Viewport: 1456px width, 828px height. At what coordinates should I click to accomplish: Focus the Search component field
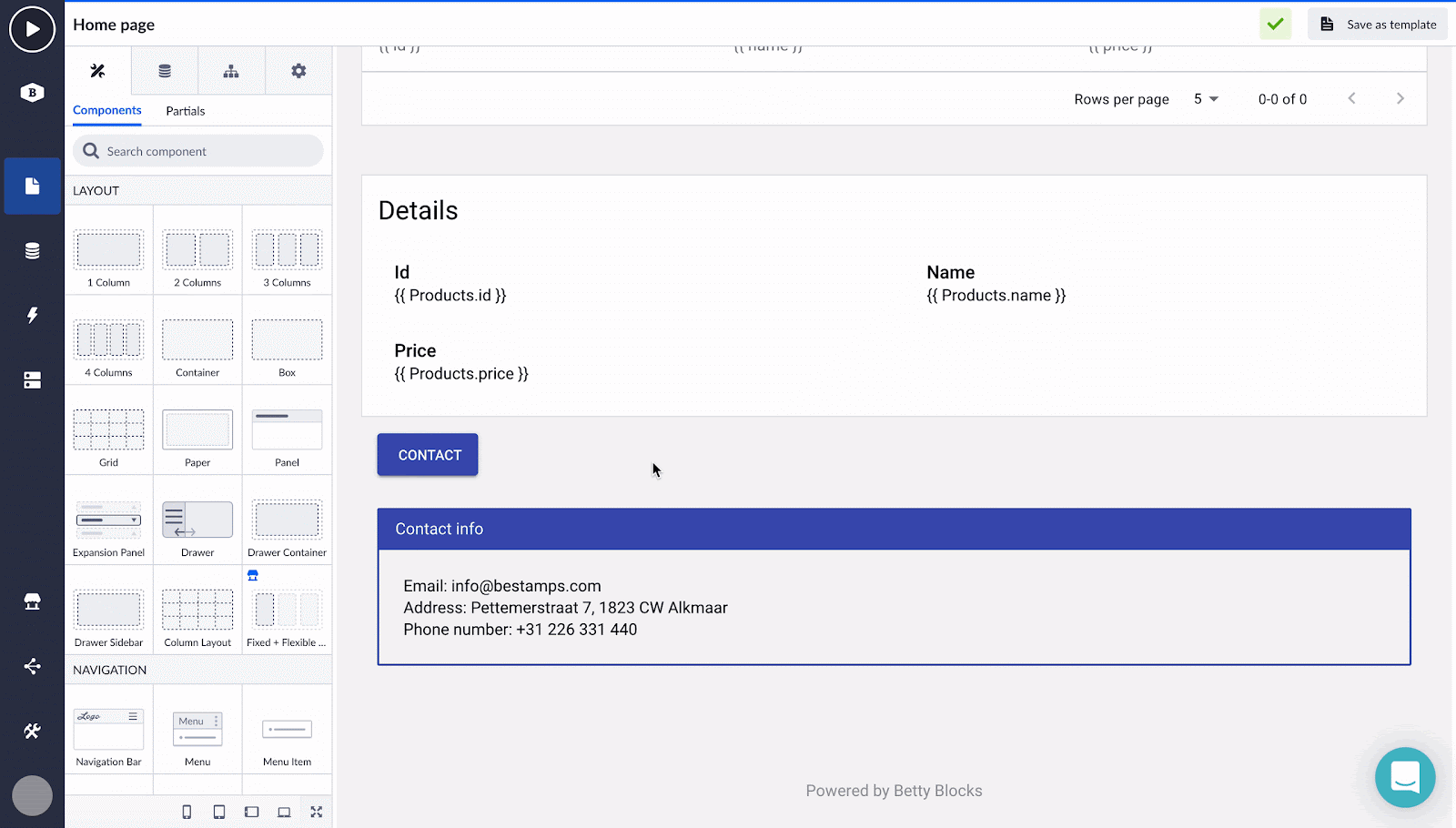point(198,151)
